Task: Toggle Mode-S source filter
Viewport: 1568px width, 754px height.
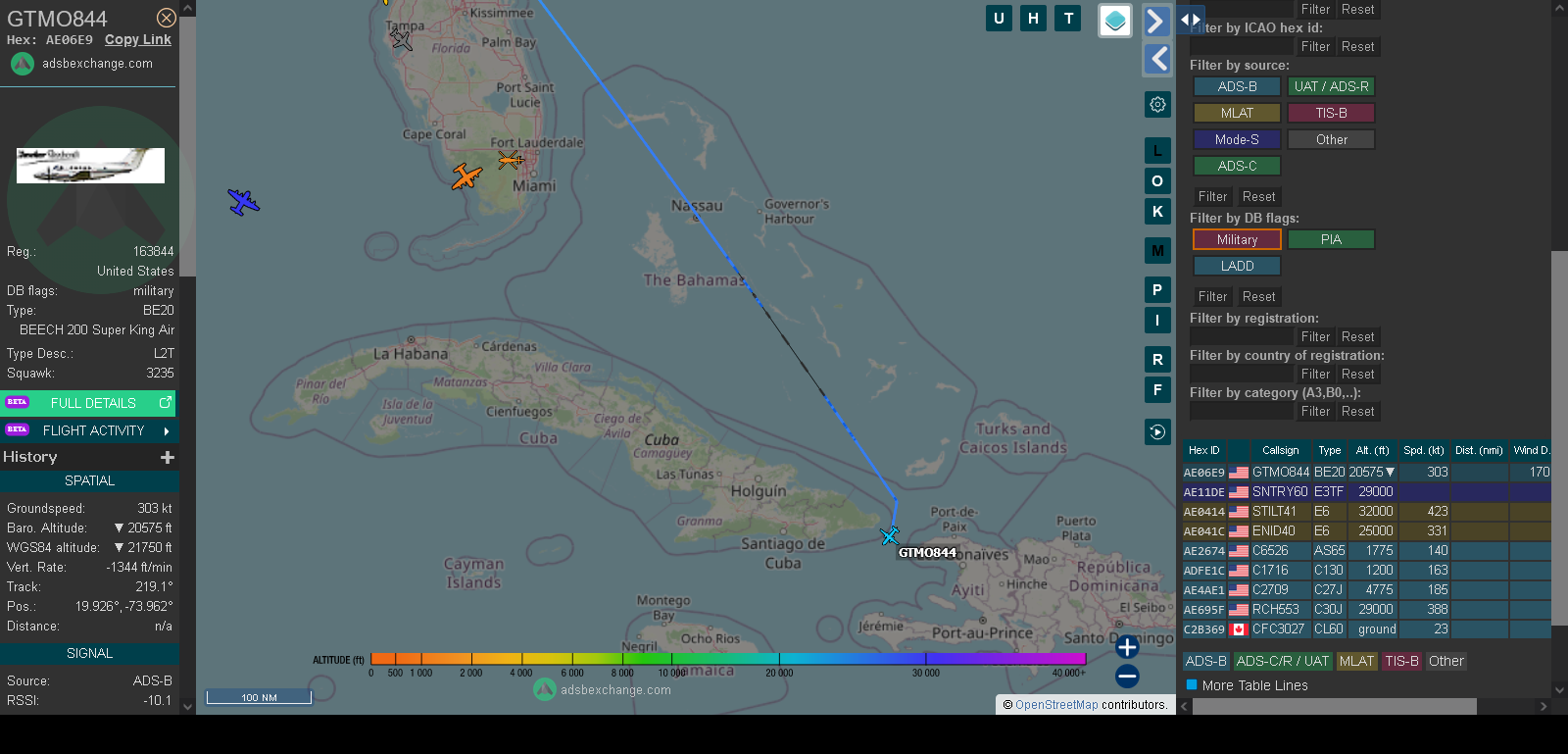Action: (1237, 139)
